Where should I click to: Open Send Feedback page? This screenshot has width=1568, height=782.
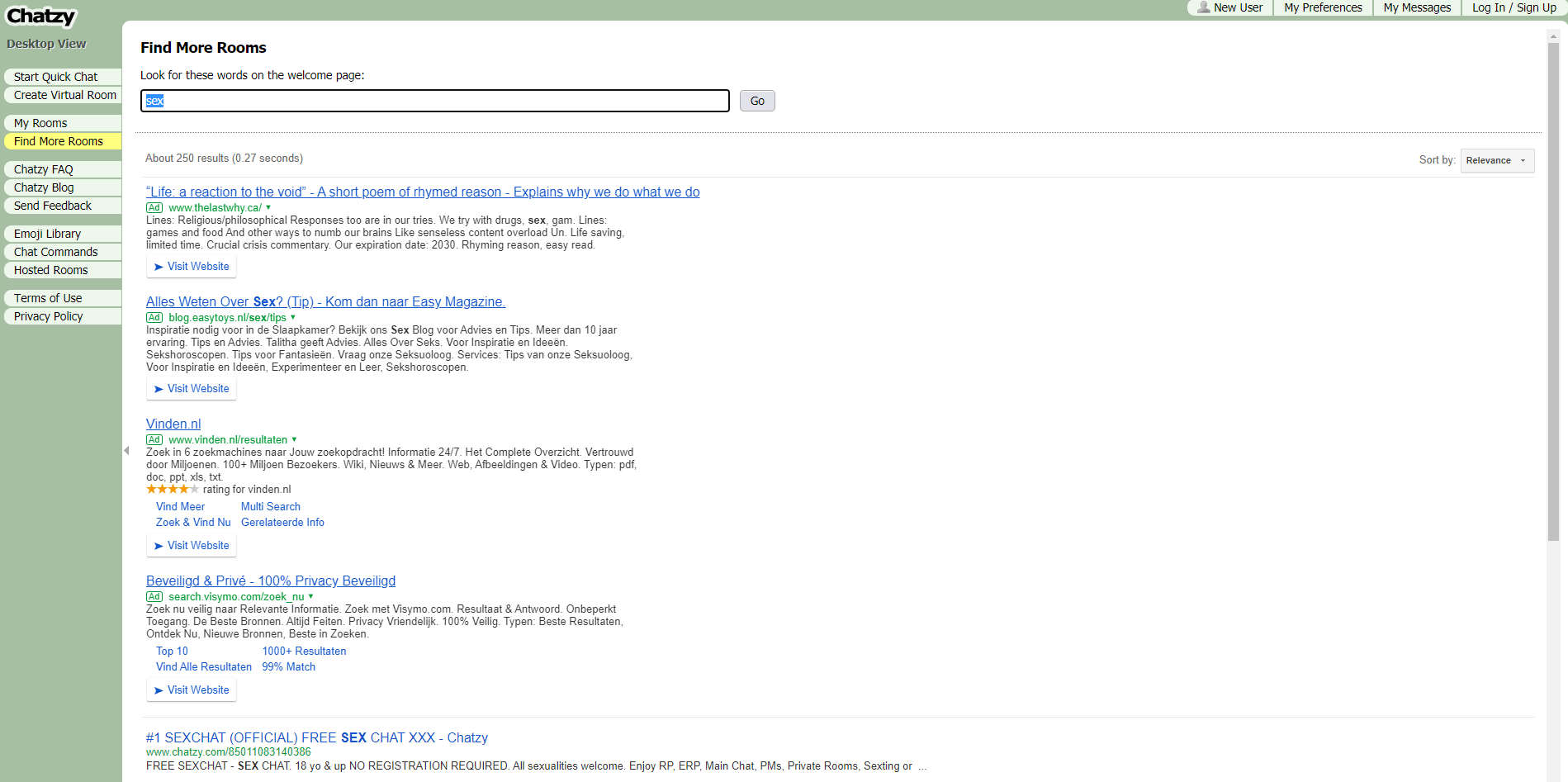pyautogui.click(x=63, y=206)
